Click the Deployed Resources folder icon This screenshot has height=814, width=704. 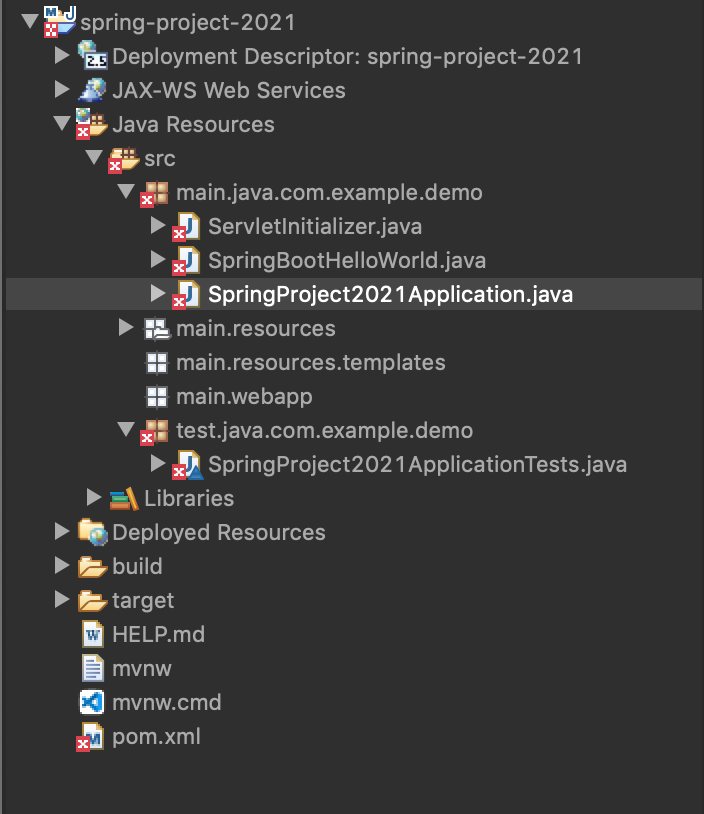(x=92, y=532)
